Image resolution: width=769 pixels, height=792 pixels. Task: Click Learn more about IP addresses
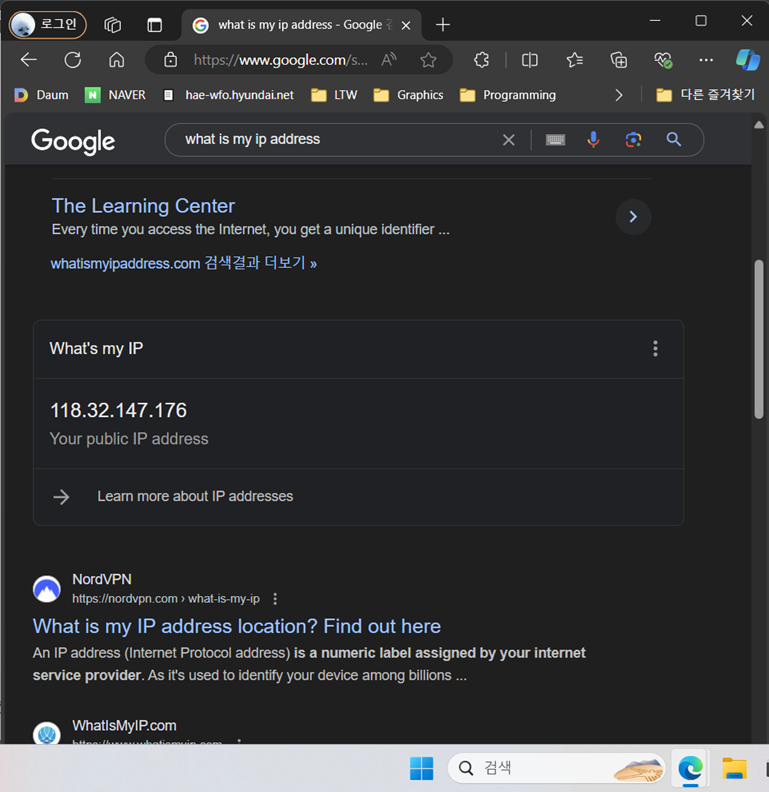(195, 497)
